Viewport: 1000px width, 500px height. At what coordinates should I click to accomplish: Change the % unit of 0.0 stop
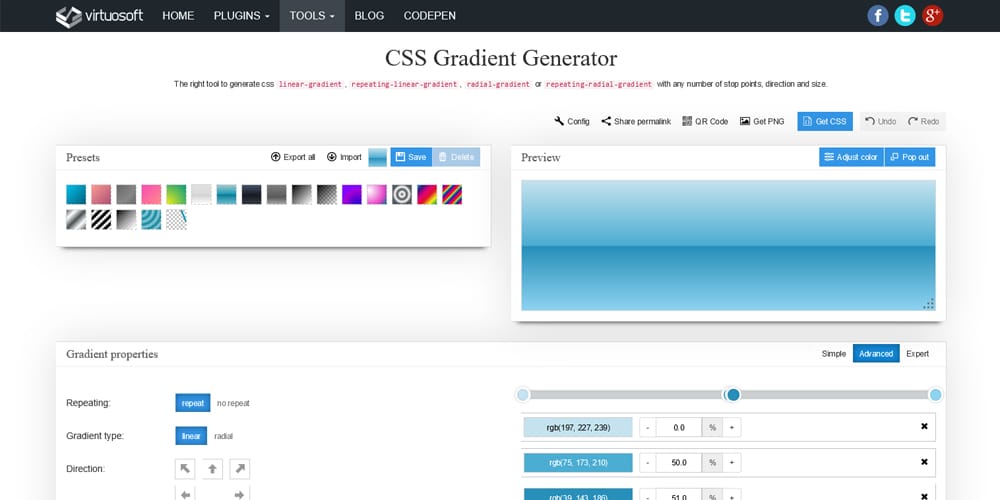(x=712, y=427)
